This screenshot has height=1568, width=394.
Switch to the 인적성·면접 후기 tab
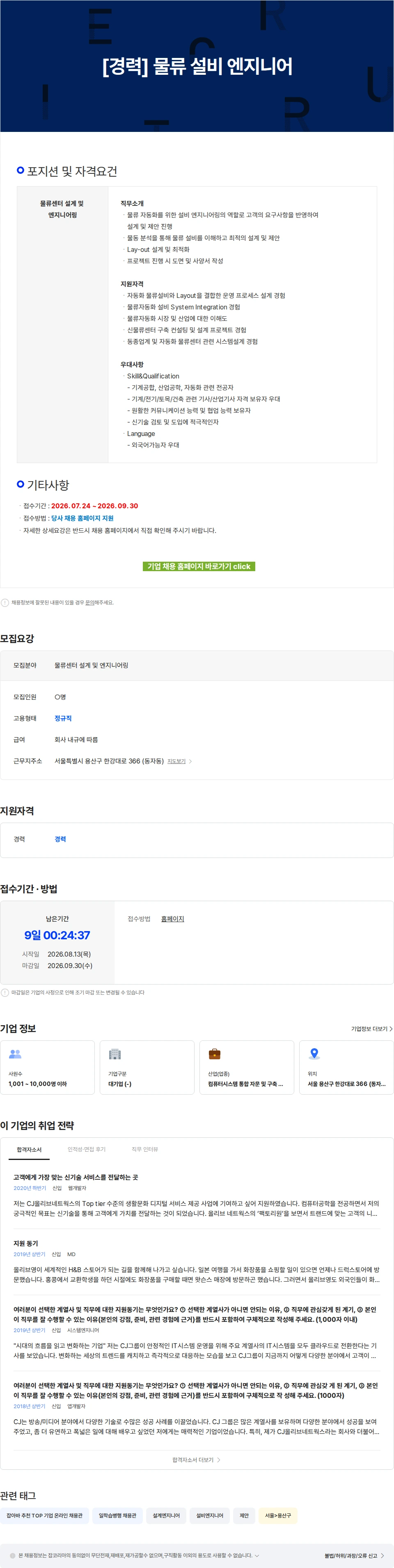tap(86, 1149)
